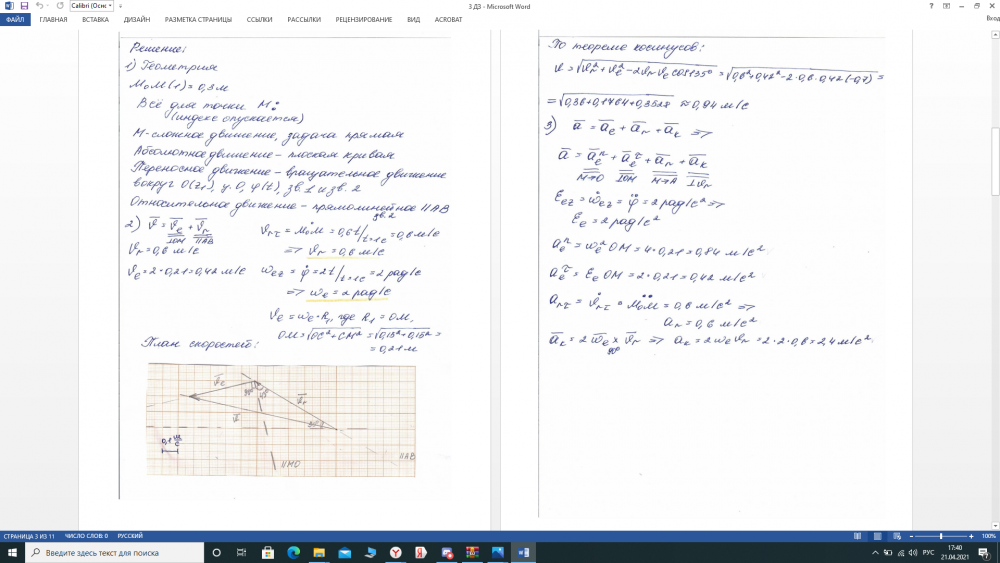Click the Вход sign-in link
Viewport: 1000px width, 563px height.
click(993, 18)
